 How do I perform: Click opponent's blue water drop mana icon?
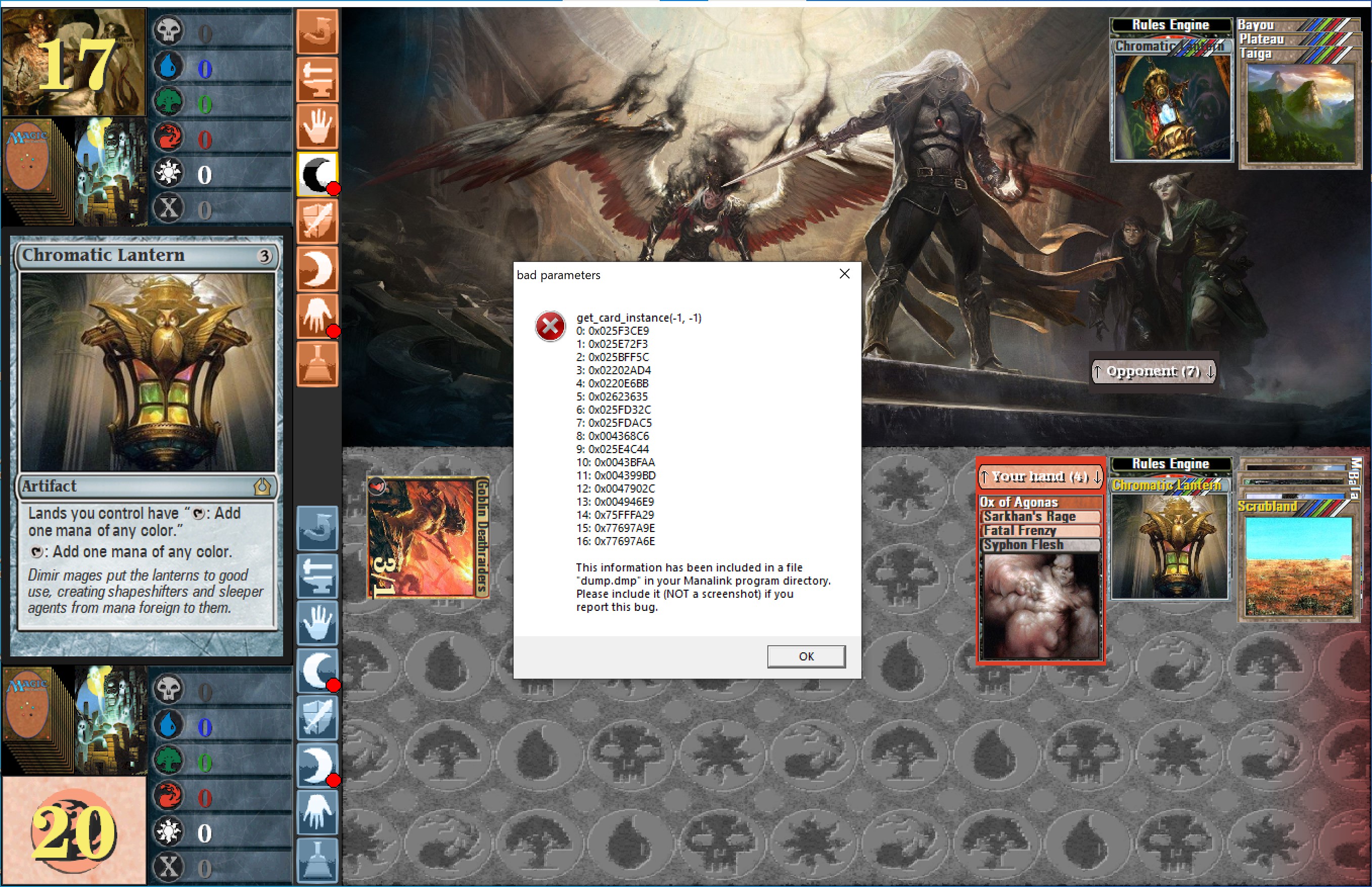pyautogui.click(x=168, y=66)
